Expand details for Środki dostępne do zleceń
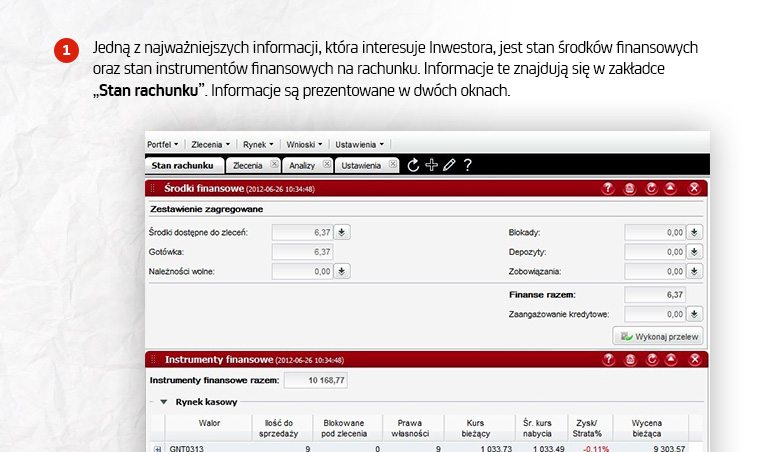 (x=342, y=232)
